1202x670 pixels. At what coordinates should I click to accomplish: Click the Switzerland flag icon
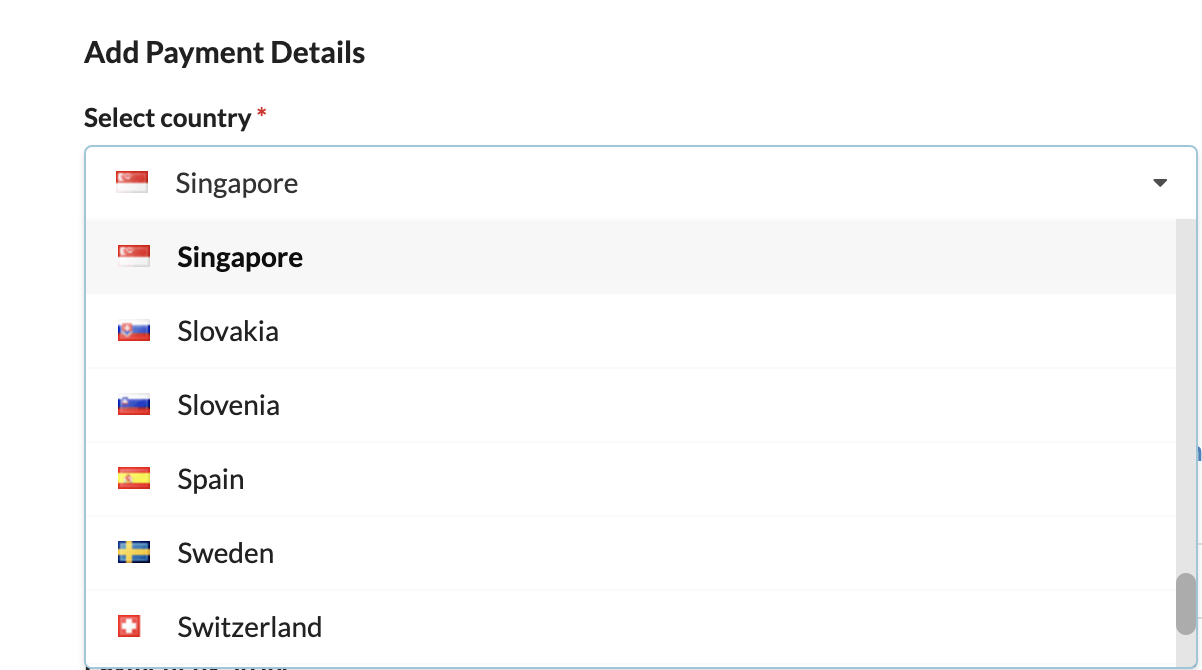click(129, 627)
